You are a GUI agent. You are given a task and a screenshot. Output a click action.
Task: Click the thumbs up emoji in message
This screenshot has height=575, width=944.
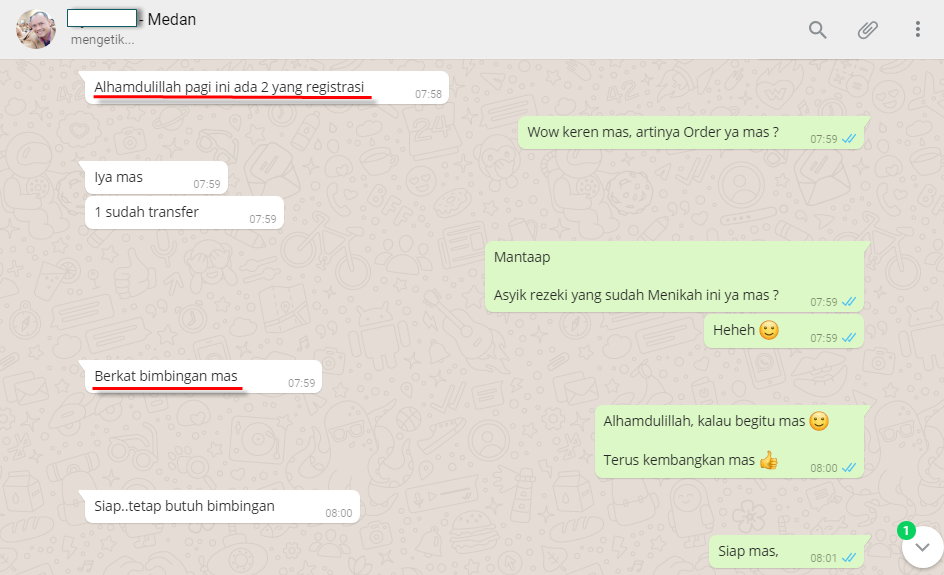coord(768,460)
